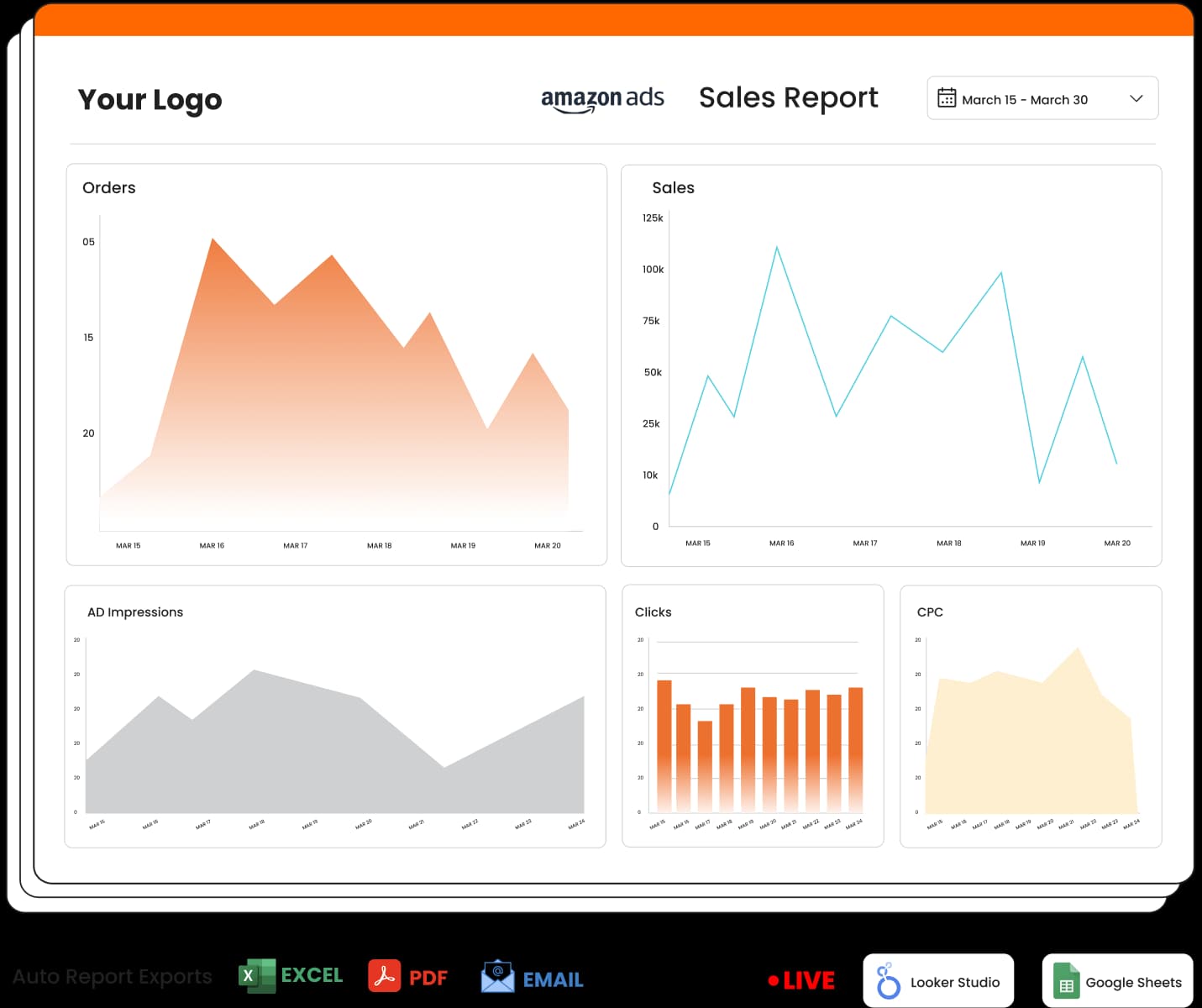Image resolution: width=1202 pixels, height=1008 pixels.
Task: Click the PDF export icon
Action: tap(384, 976)
